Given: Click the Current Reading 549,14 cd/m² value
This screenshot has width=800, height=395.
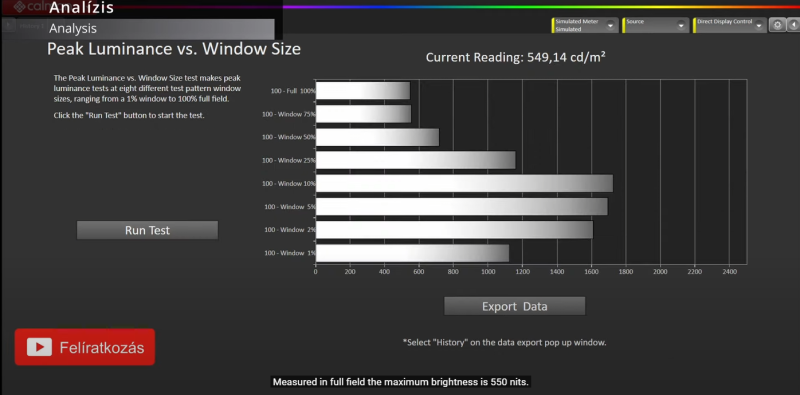Looking at the screenshot, I should tap(515, 57).
